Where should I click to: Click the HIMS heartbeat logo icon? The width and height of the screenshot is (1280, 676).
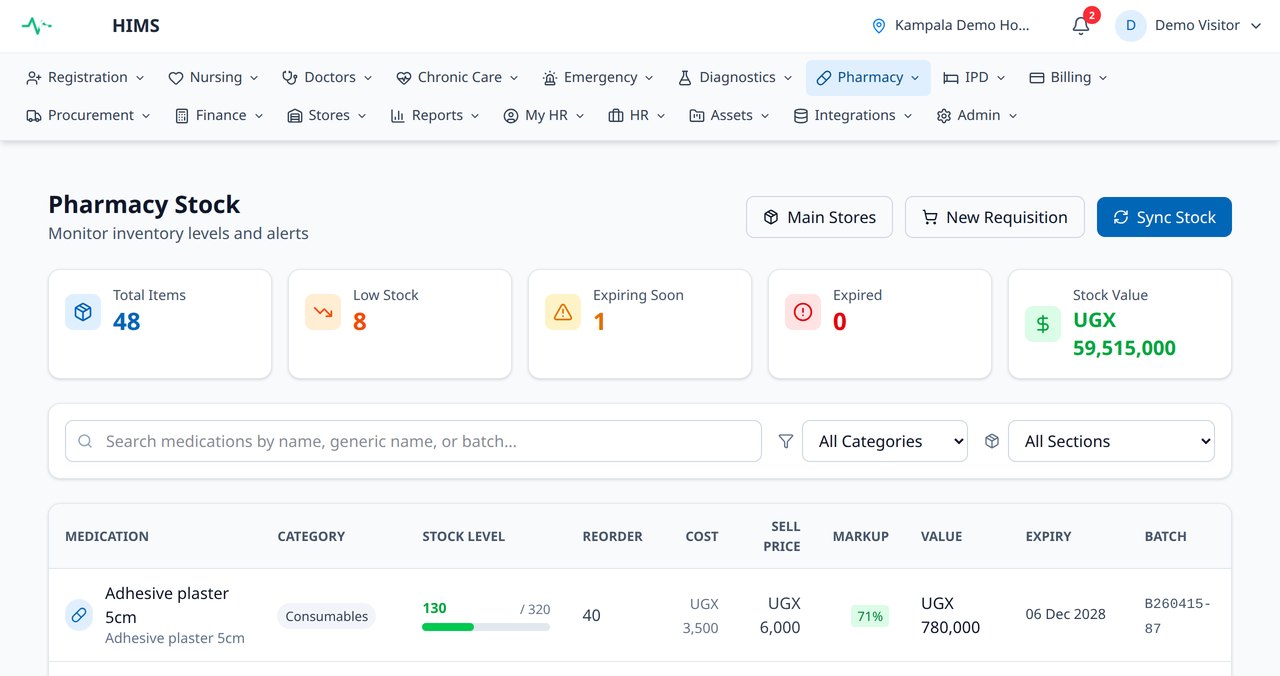tap(37, 26)
